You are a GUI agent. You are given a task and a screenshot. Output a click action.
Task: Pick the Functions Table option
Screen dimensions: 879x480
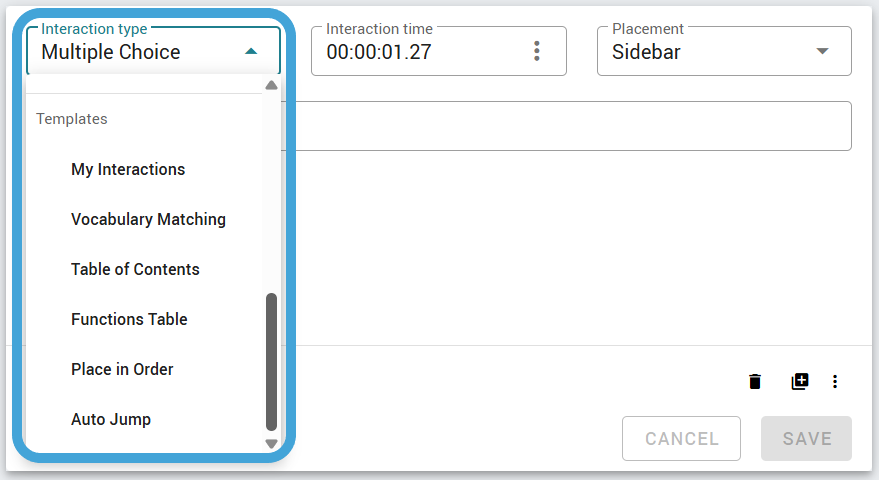pyautogui.click(x=129, y=319)
